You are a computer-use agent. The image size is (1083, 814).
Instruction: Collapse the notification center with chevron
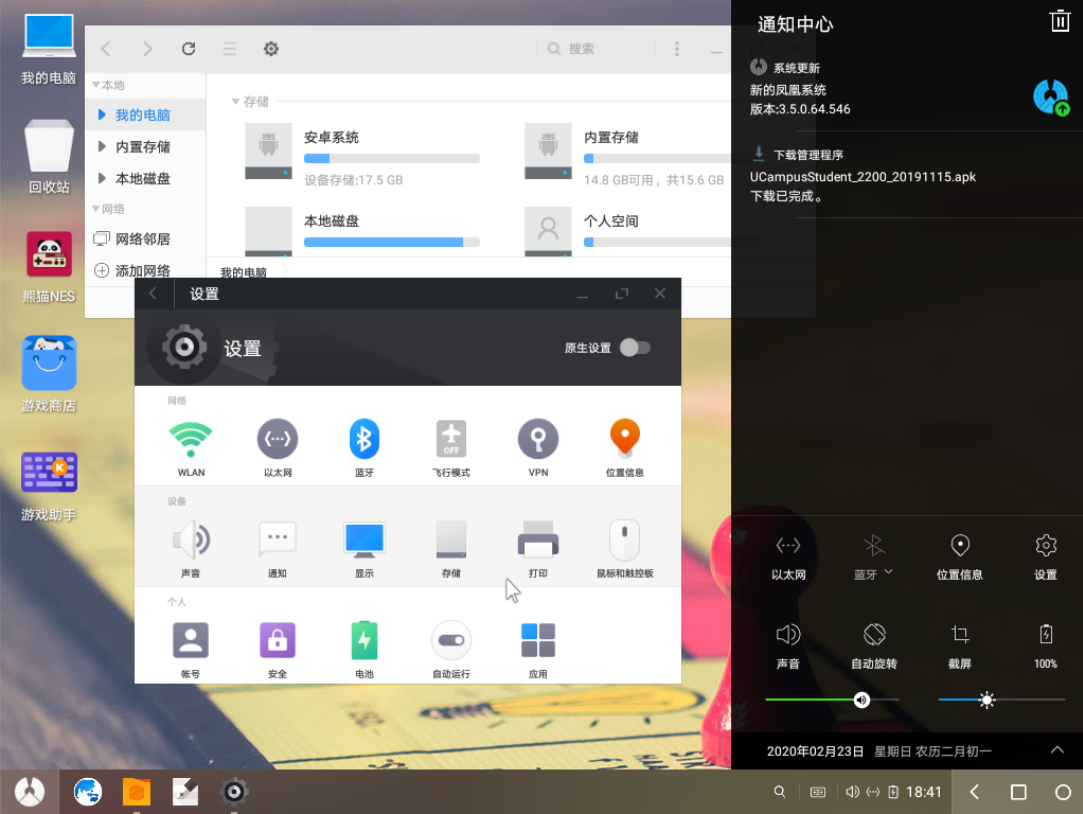[1057, 750]
